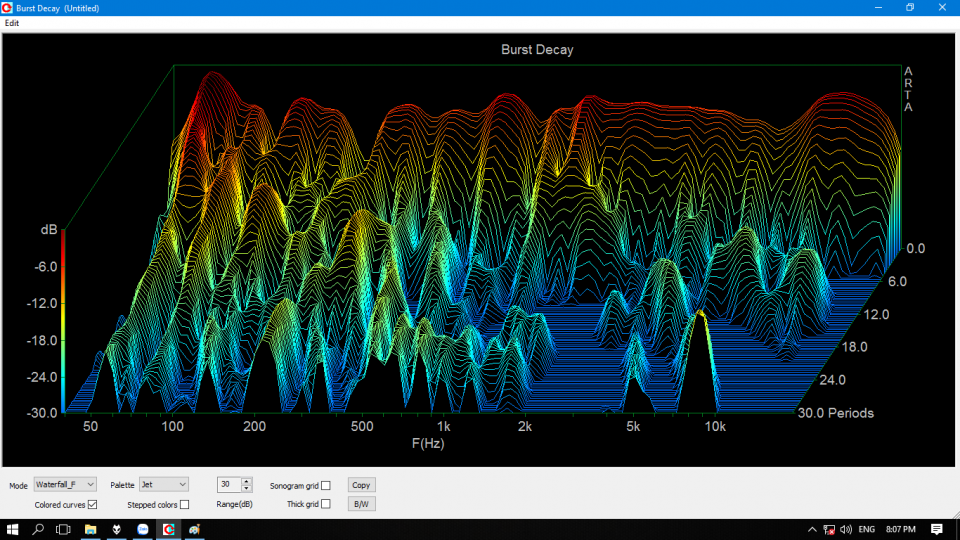Increase Range(dB) with the up arrow

[247, 481]
